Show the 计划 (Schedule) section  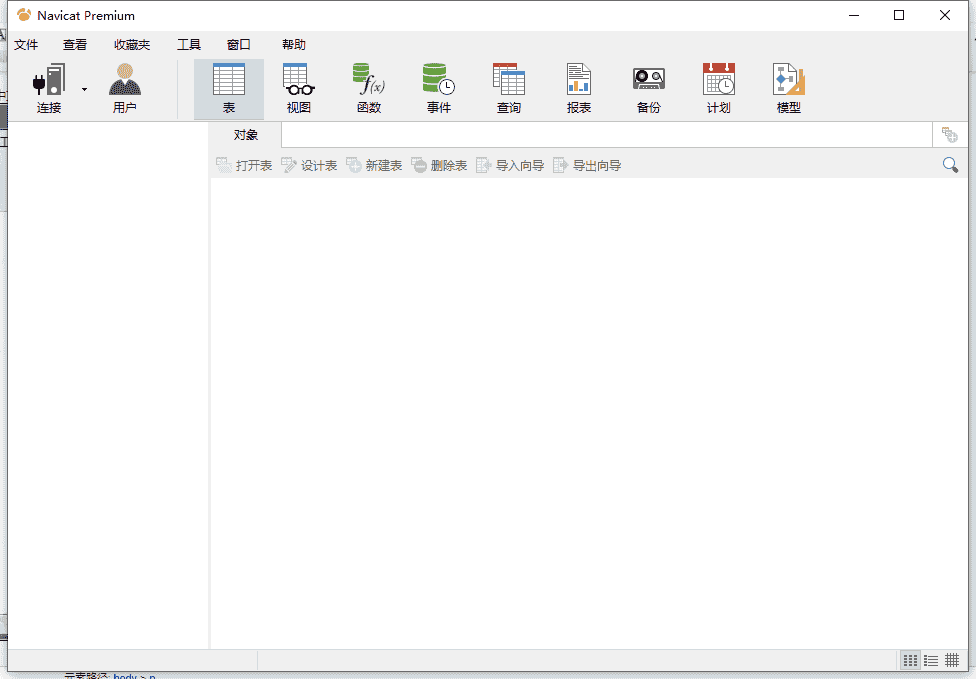[x=719, y=88]
